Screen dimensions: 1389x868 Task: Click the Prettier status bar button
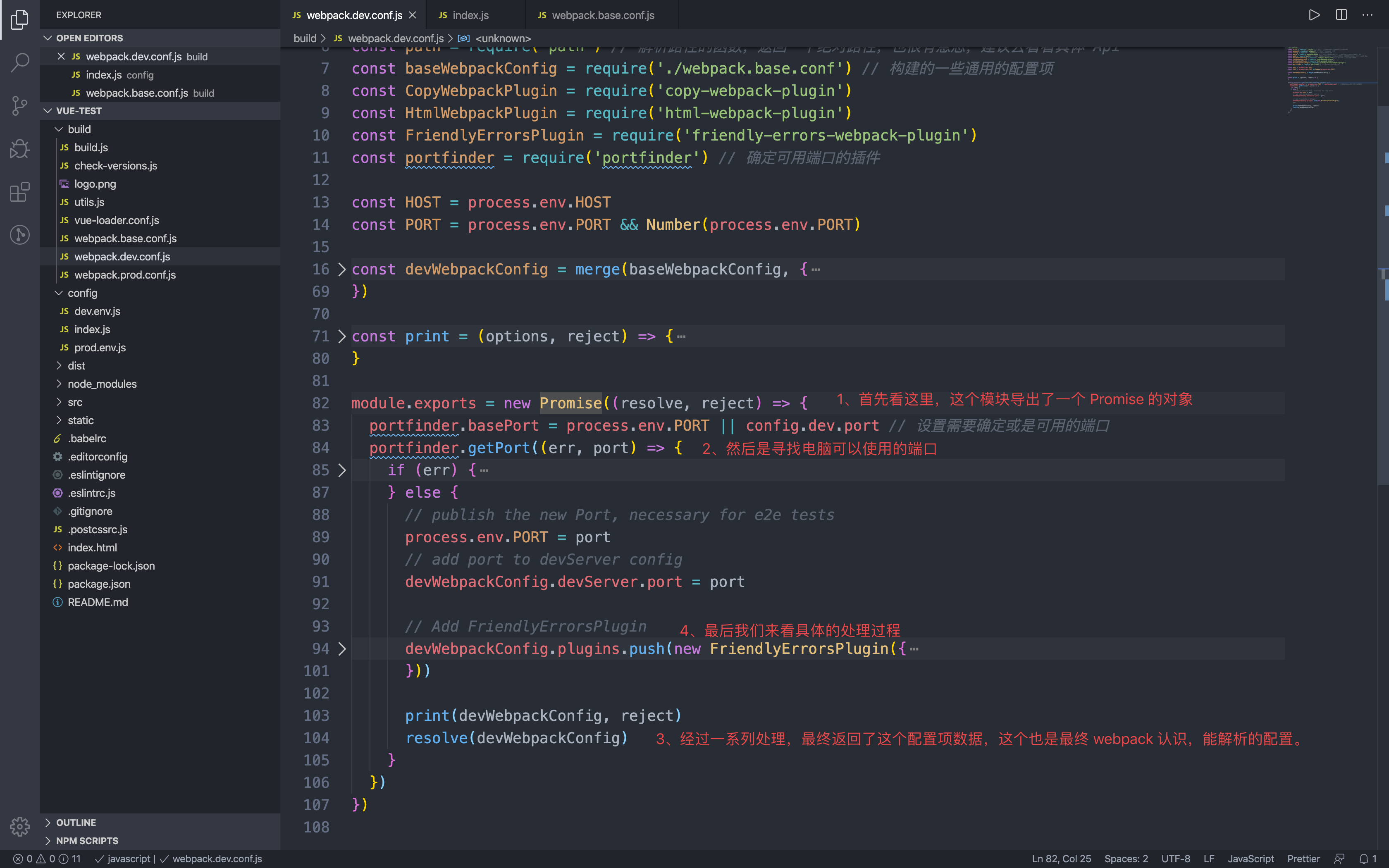(x=1303, y=859)
